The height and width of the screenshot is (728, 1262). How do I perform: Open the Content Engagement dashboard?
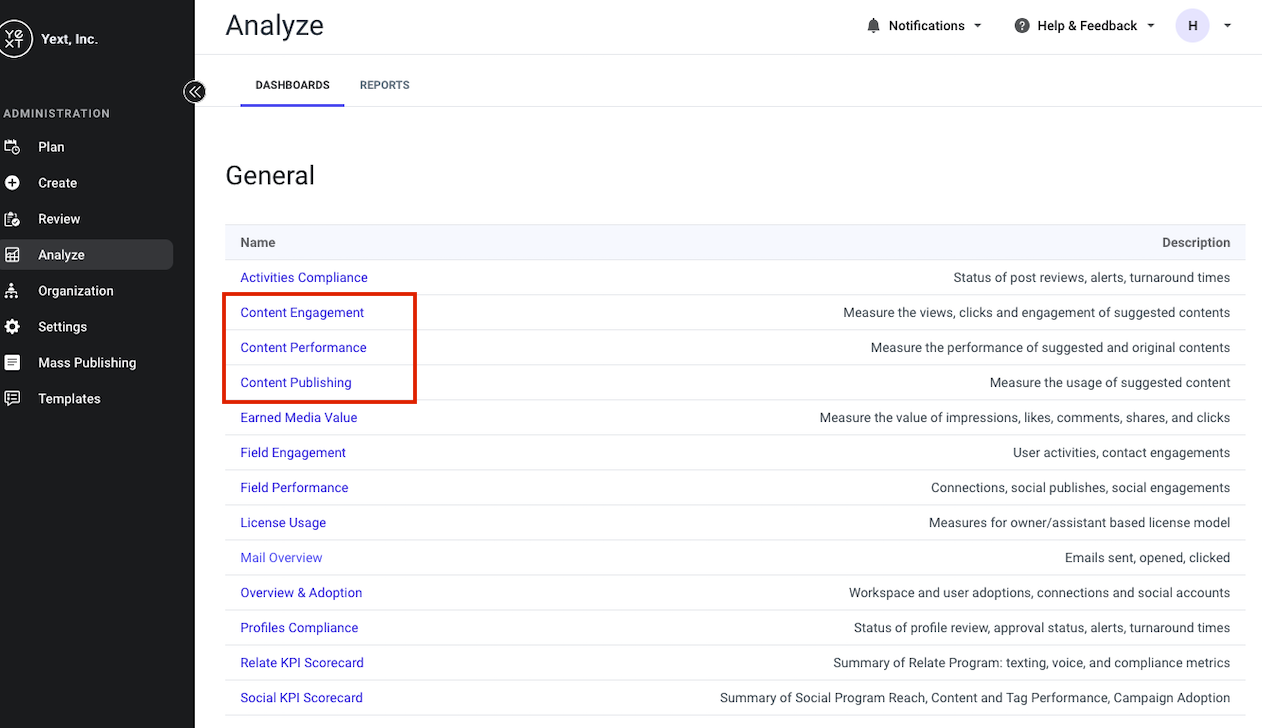click(x=302, y=313)
